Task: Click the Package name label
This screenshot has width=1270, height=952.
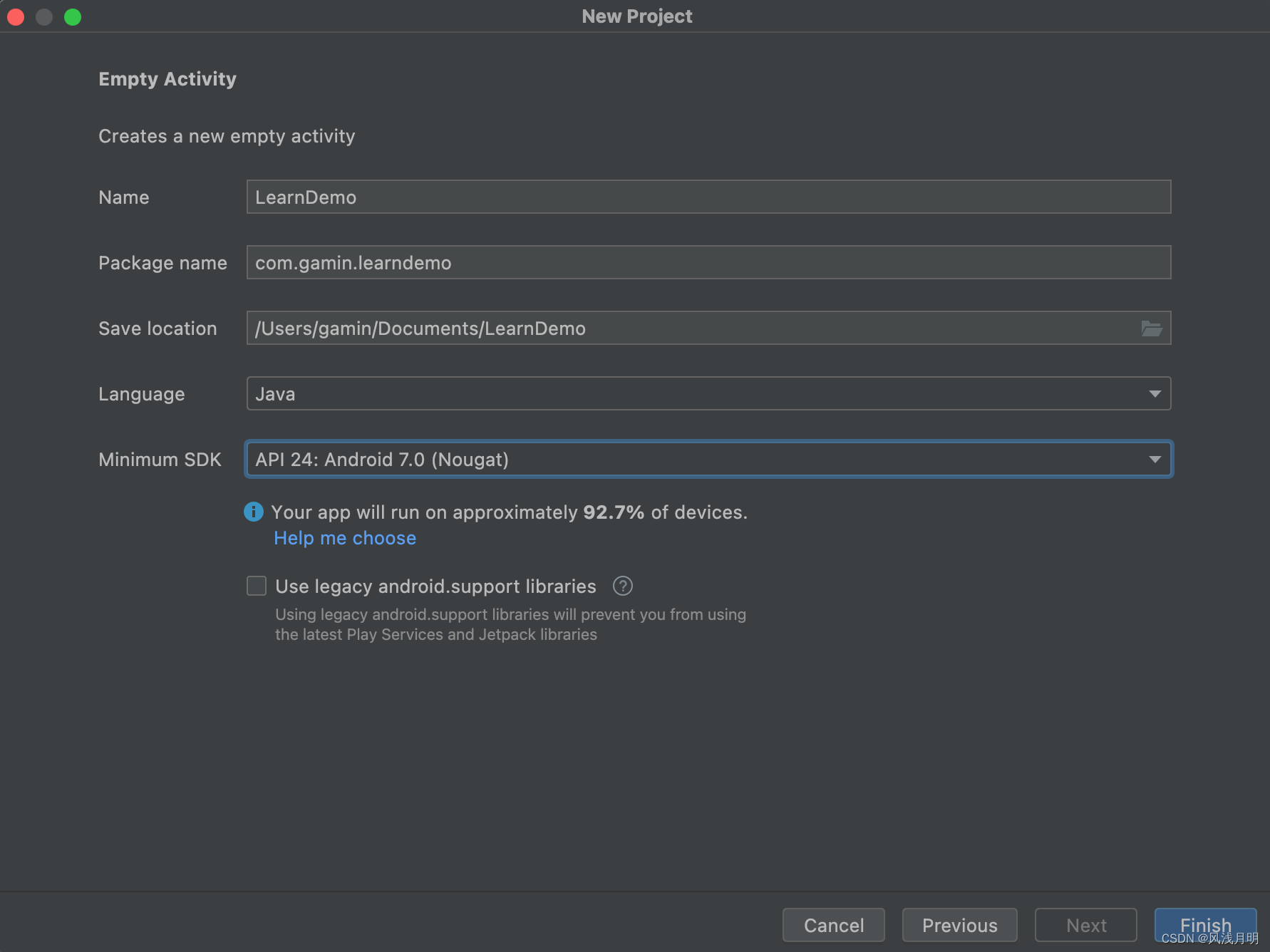Action: pos(163,263)
